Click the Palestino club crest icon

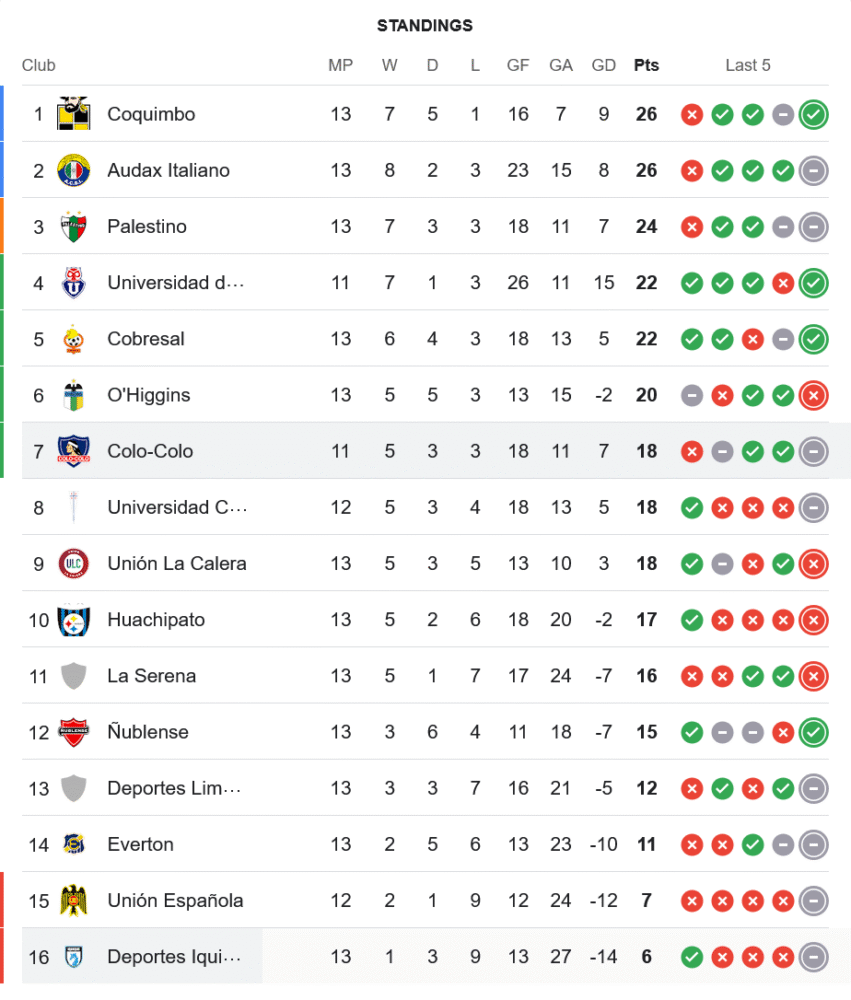coord(74,227)
